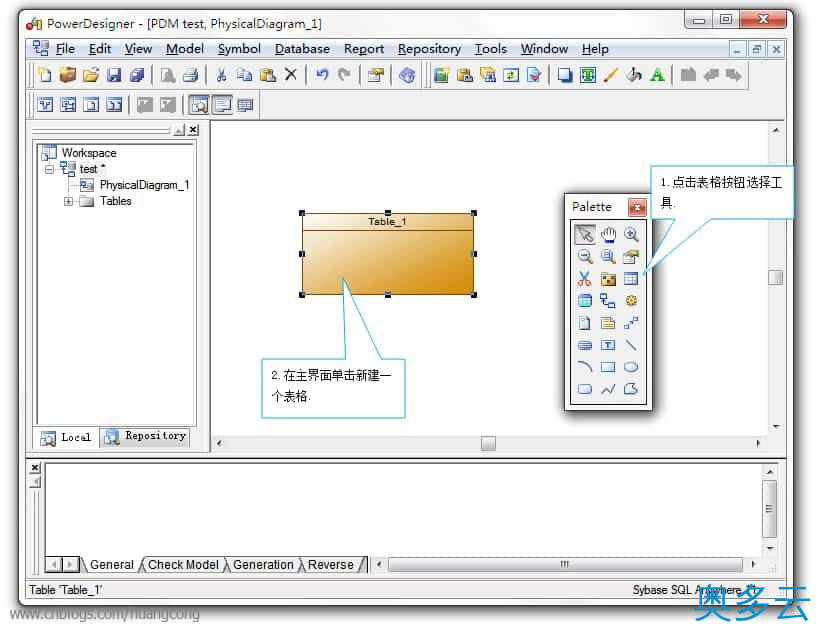The width and height of the screenshot is (821, 632).
Task: Select the scissors Delete tool in Palette
Action: tap(585, 279)
